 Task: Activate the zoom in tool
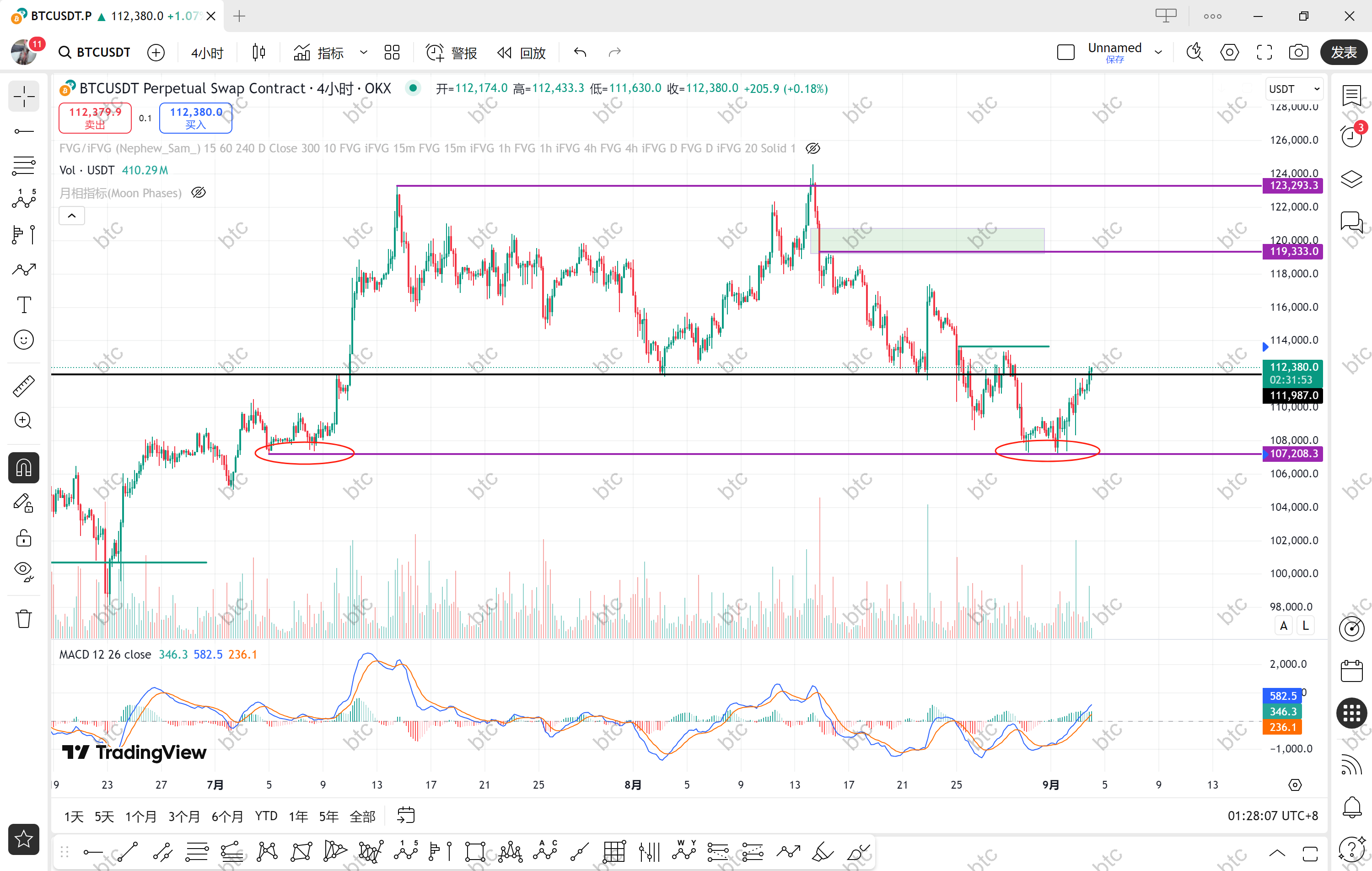24,421
